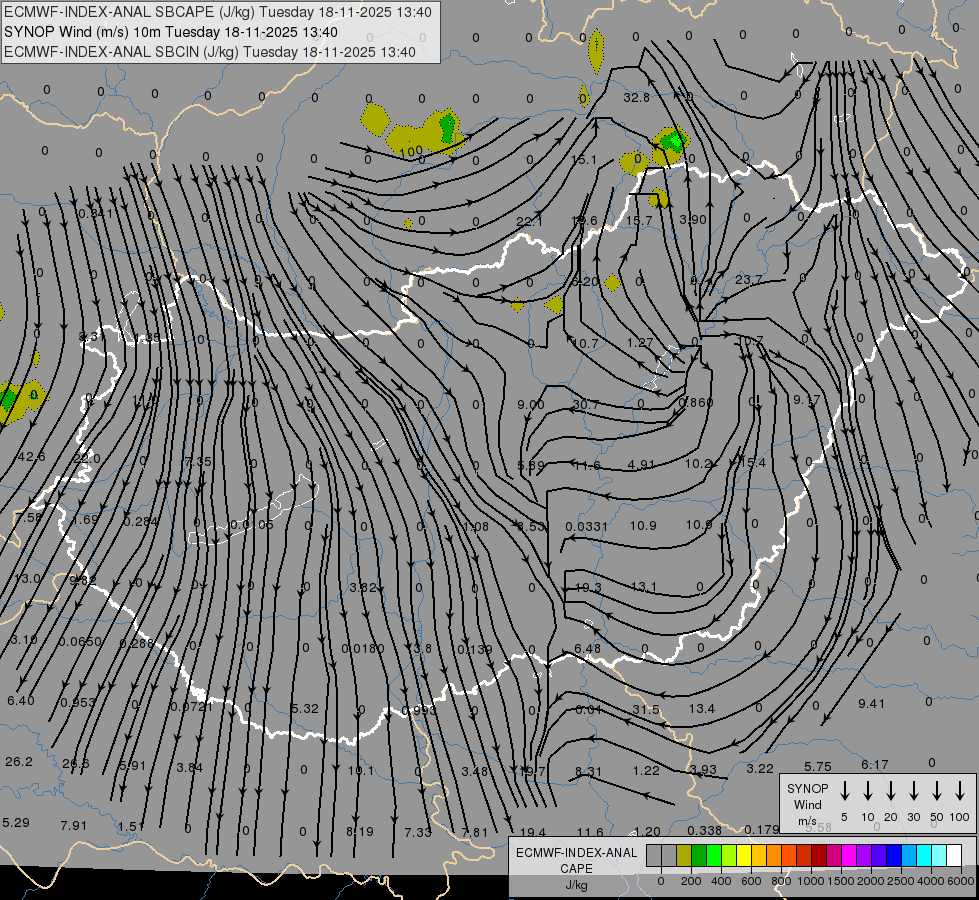
Task: Click the 6.17 value on the map
Action: pos(874,764)
